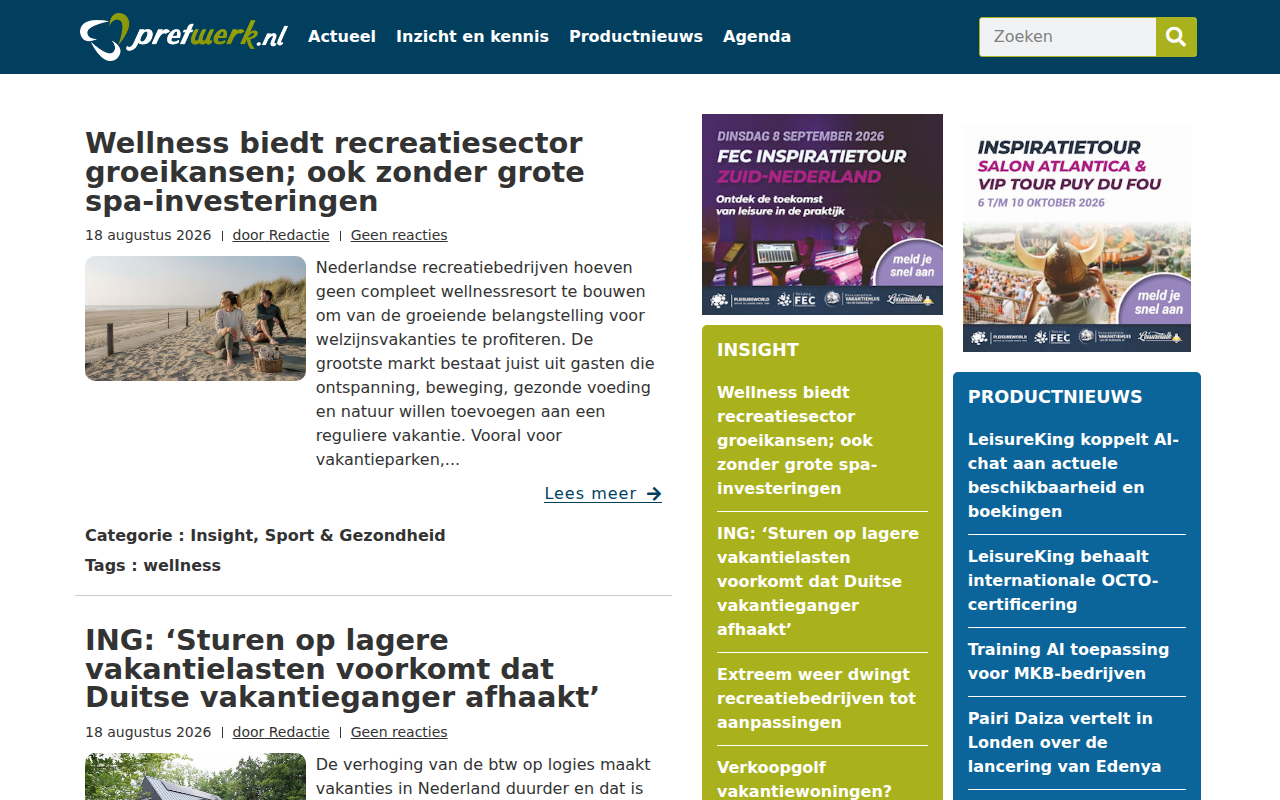This screenshot has height=800, width=1280.
Task: Click the PRODUCTNIEUWS sidebar heading
Action: point(1055,397)
